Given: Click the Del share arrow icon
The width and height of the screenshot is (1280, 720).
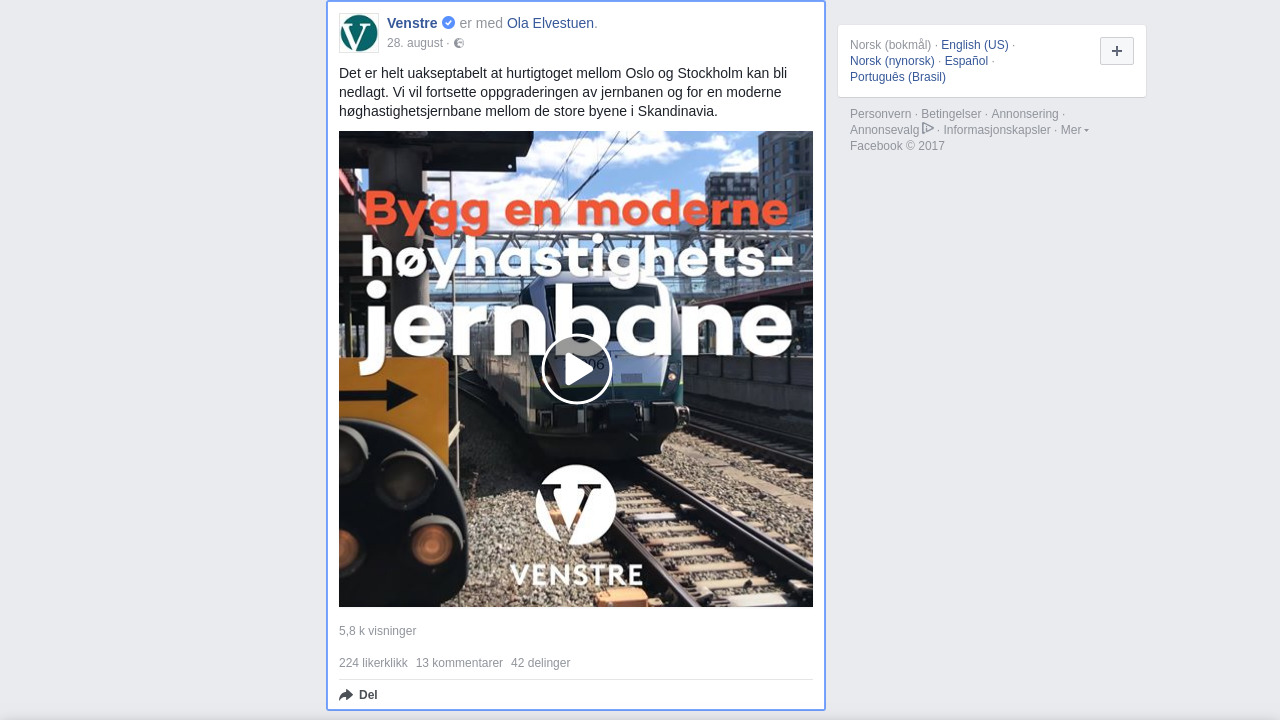Looking at the screenshot, I should click(x=346, y=695).
